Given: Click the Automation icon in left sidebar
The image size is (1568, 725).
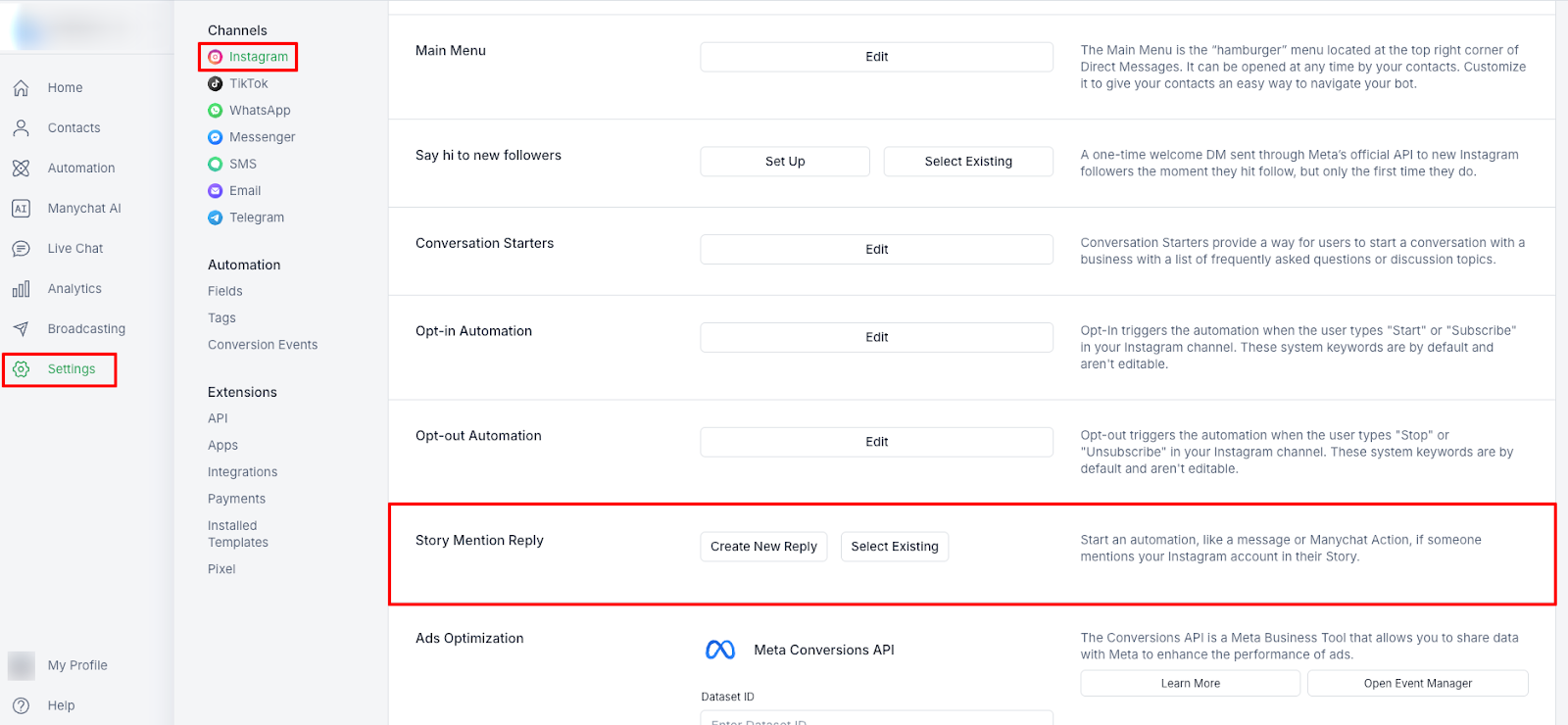Looking at the screenshot, I should (x=21, y=169).
